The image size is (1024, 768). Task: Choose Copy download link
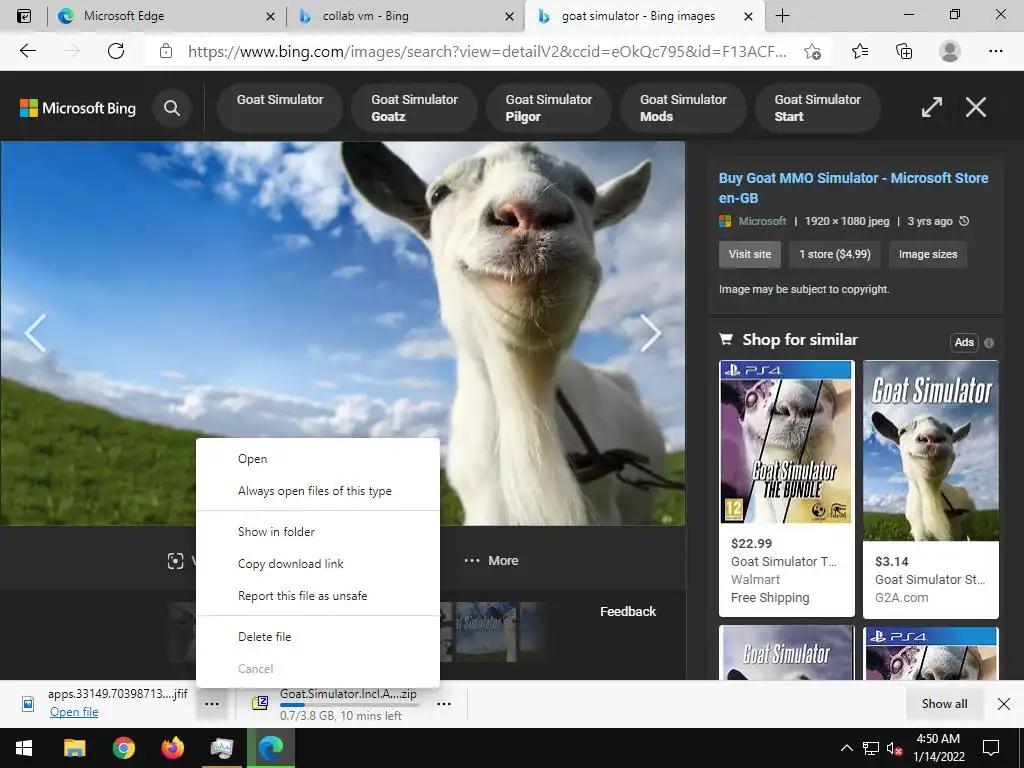click(318, 564)
